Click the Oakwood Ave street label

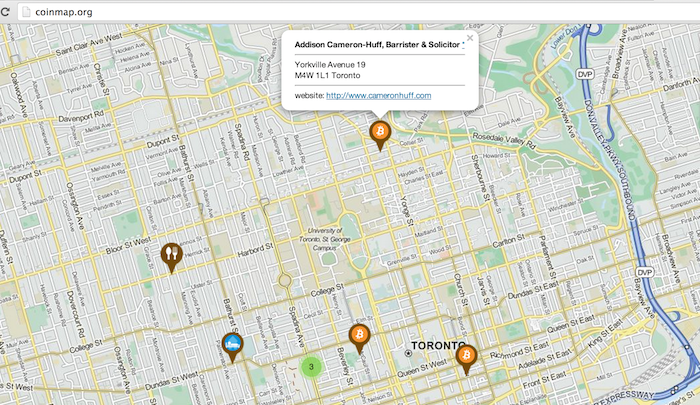20,95
